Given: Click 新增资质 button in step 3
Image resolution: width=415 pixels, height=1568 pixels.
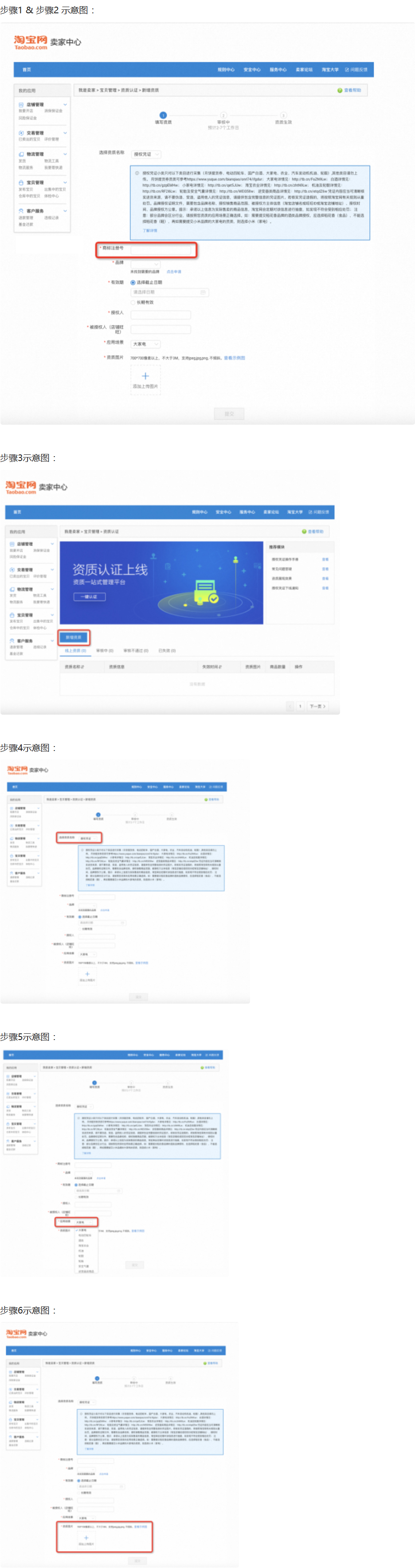Looking at the screenshot, I should (74, 637).
